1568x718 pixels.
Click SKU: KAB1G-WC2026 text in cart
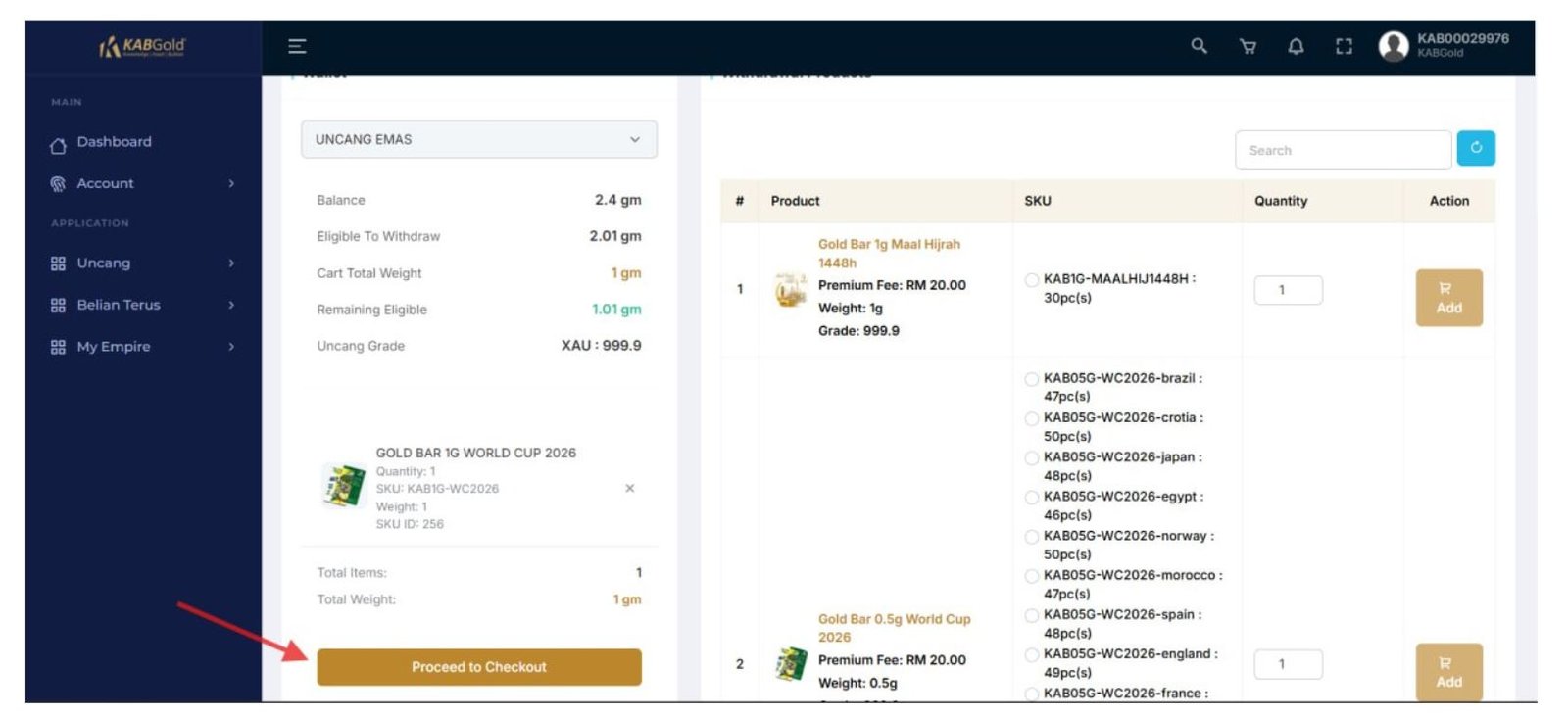click(x=437, y=489)
